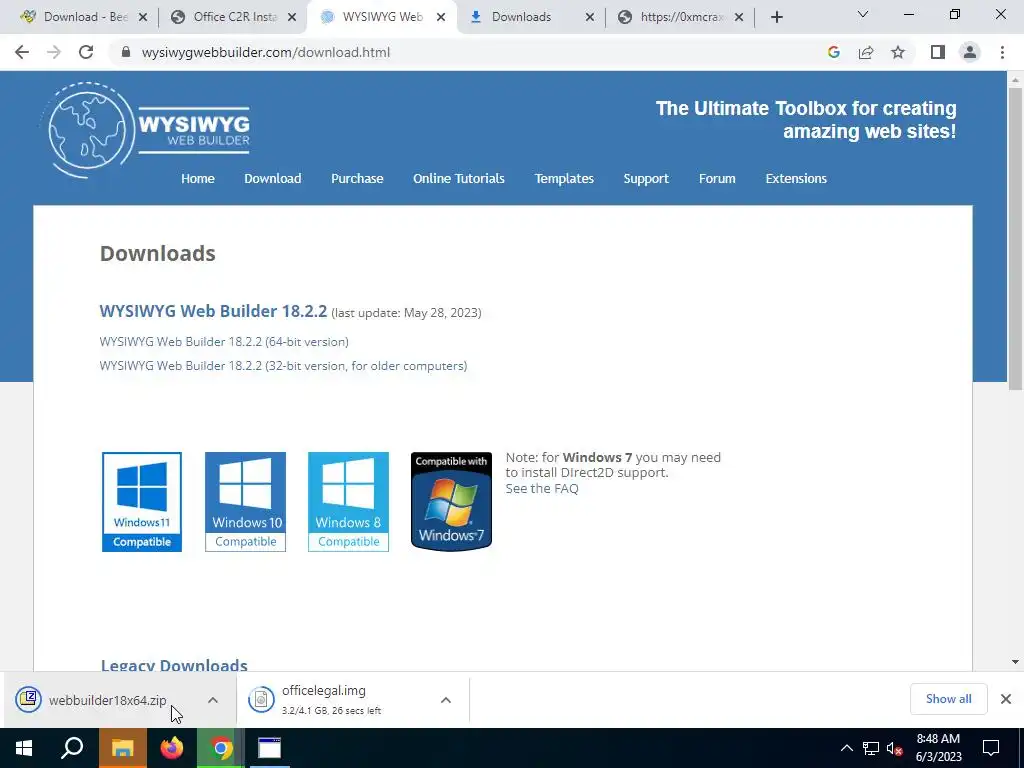Download the 32-bit version link
The height and width of the screenshot is (768, 1024).
pyautogui.click(x=283, y=366)
